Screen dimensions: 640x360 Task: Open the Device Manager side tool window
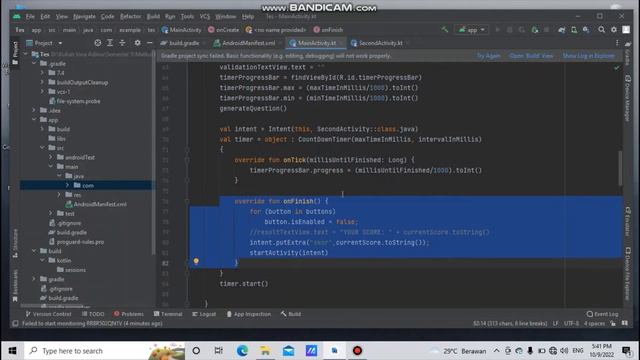point(627,98)
